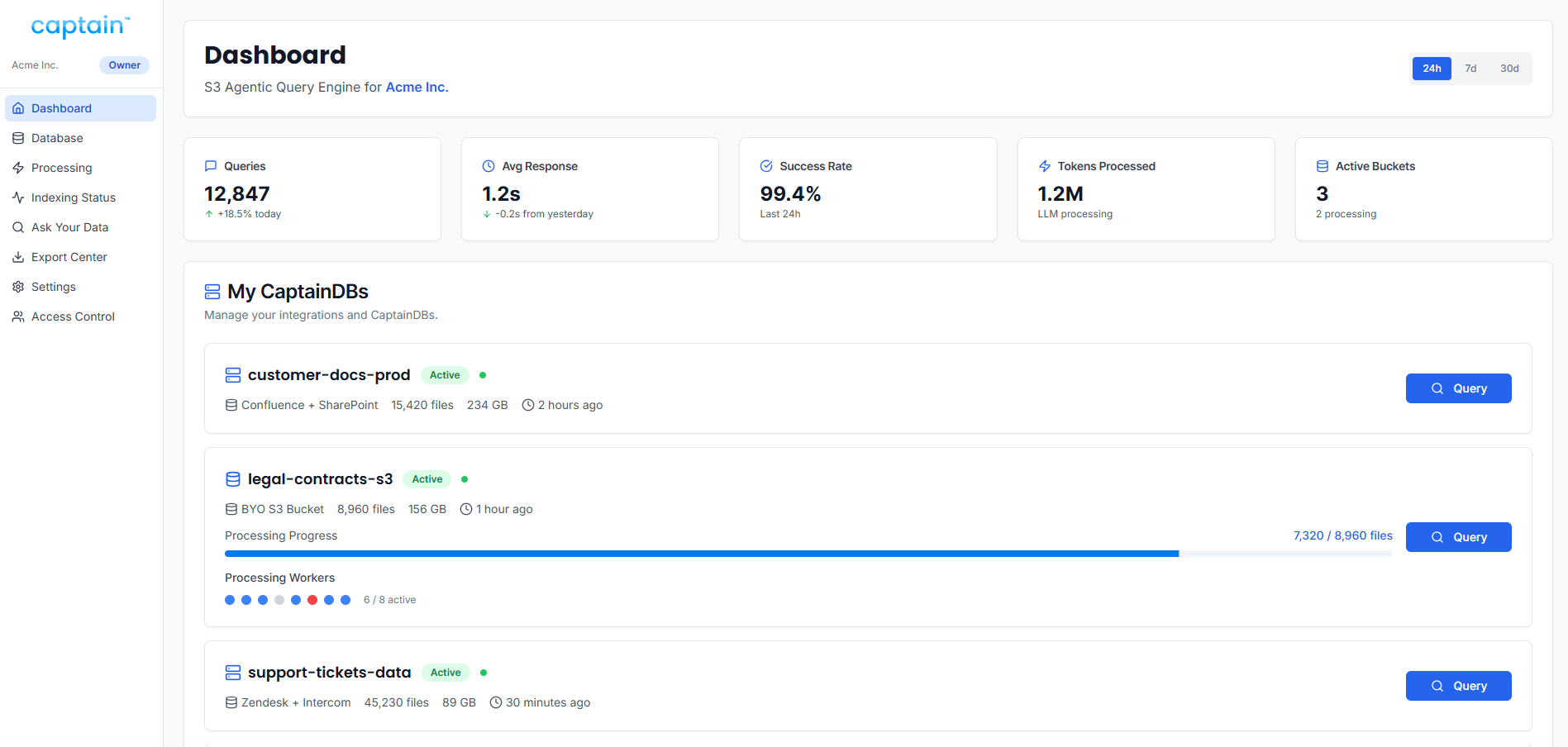
Task: Click the captain logo
Action: tap(80, 26)
